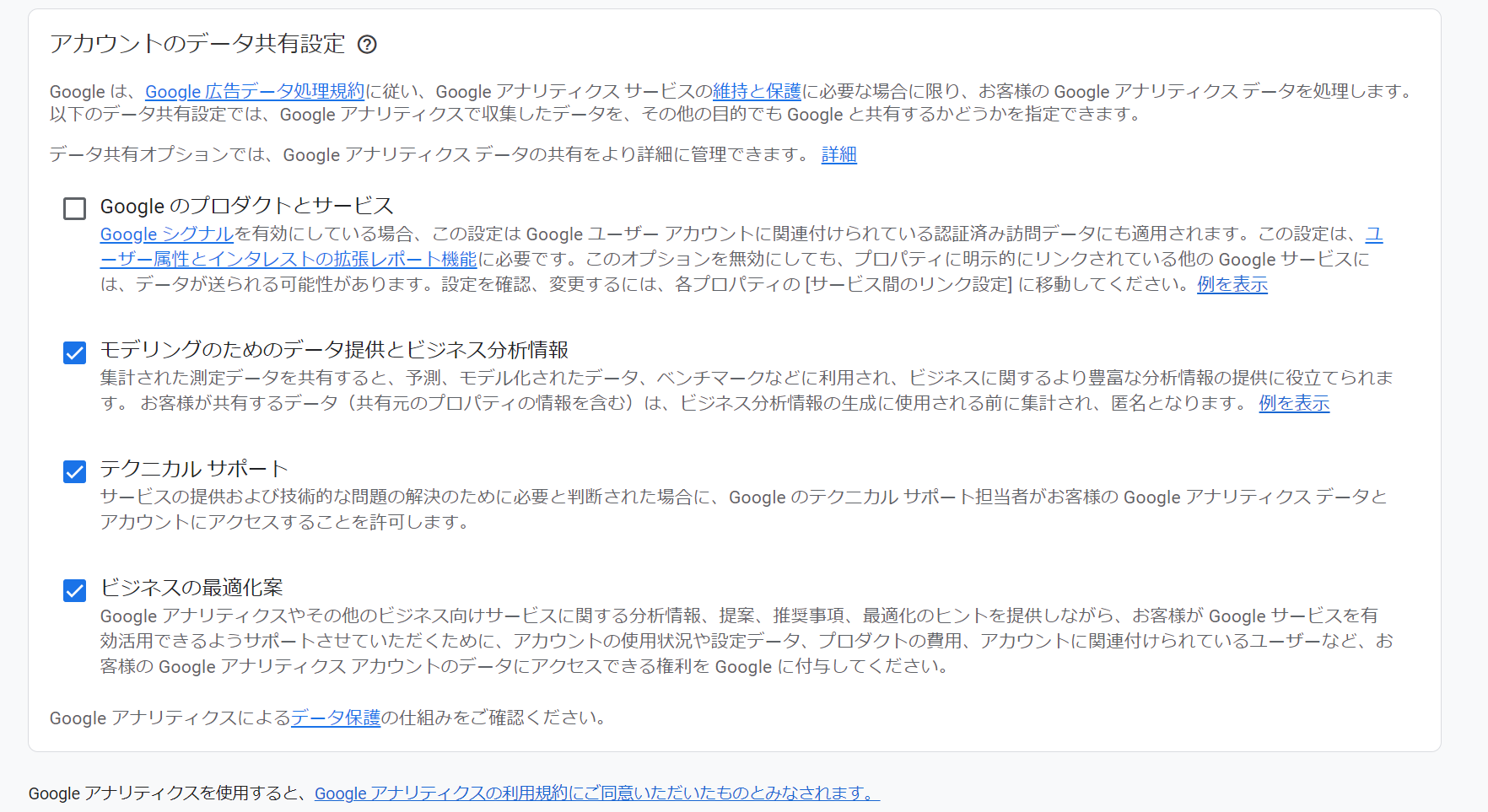1488x812 pixels.
Task: Click 例を表示 under モデリングのためのデータ提供
Action: point(1294,403)
